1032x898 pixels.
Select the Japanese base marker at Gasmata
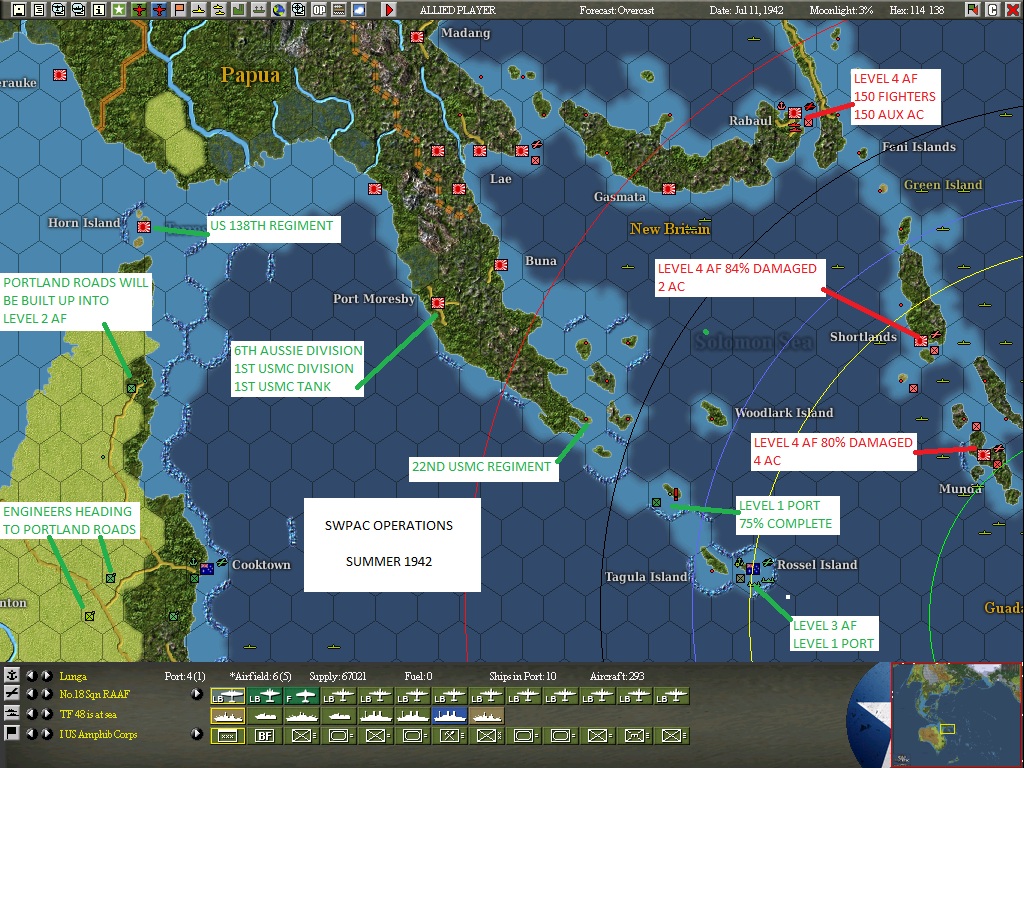[x=669, y=190]
